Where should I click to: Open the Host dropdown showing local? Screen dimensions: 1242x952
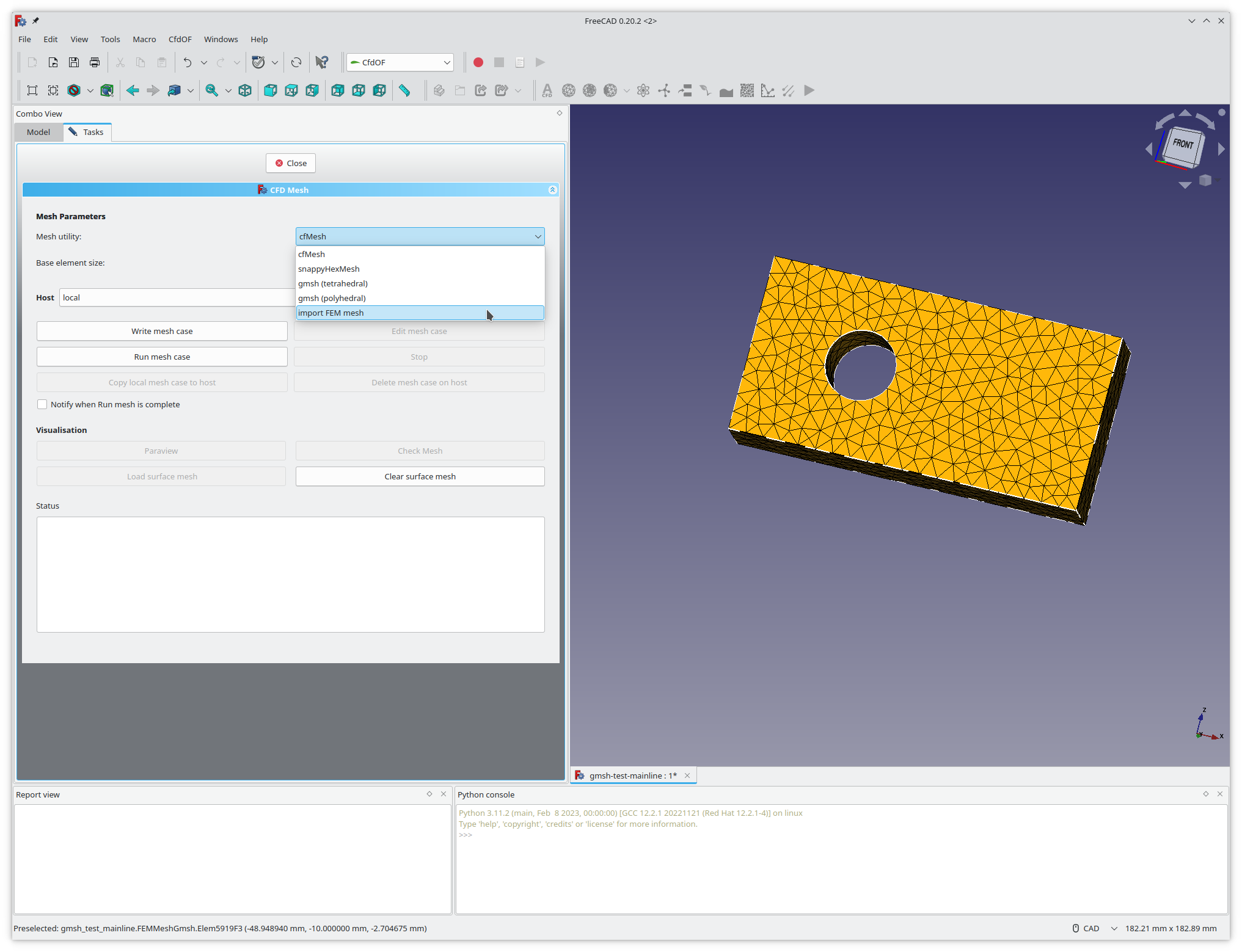pos(176,297)
